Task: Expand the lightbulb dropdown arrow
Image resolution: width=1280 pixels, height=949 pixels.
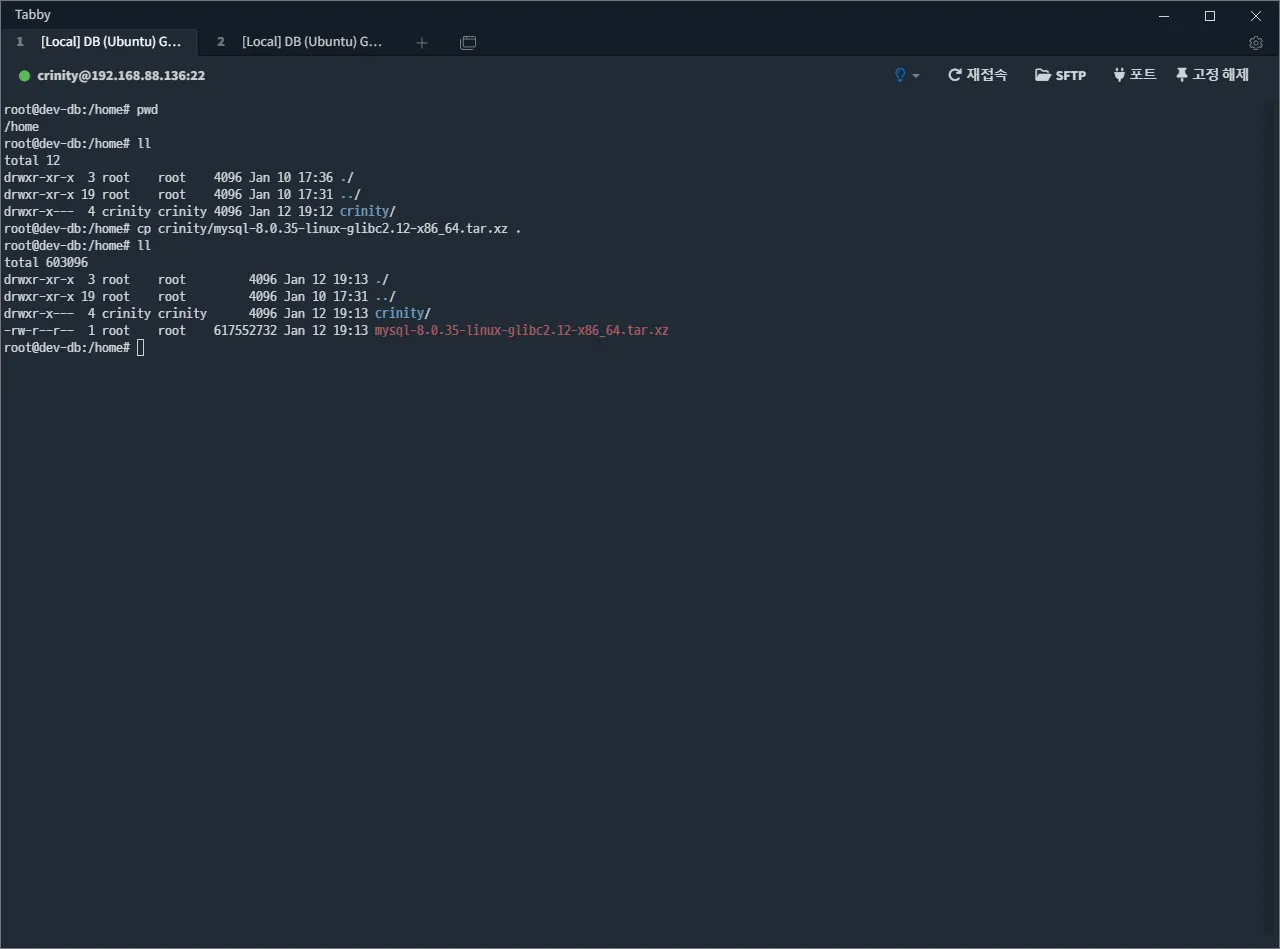Action: coord(916,76)
